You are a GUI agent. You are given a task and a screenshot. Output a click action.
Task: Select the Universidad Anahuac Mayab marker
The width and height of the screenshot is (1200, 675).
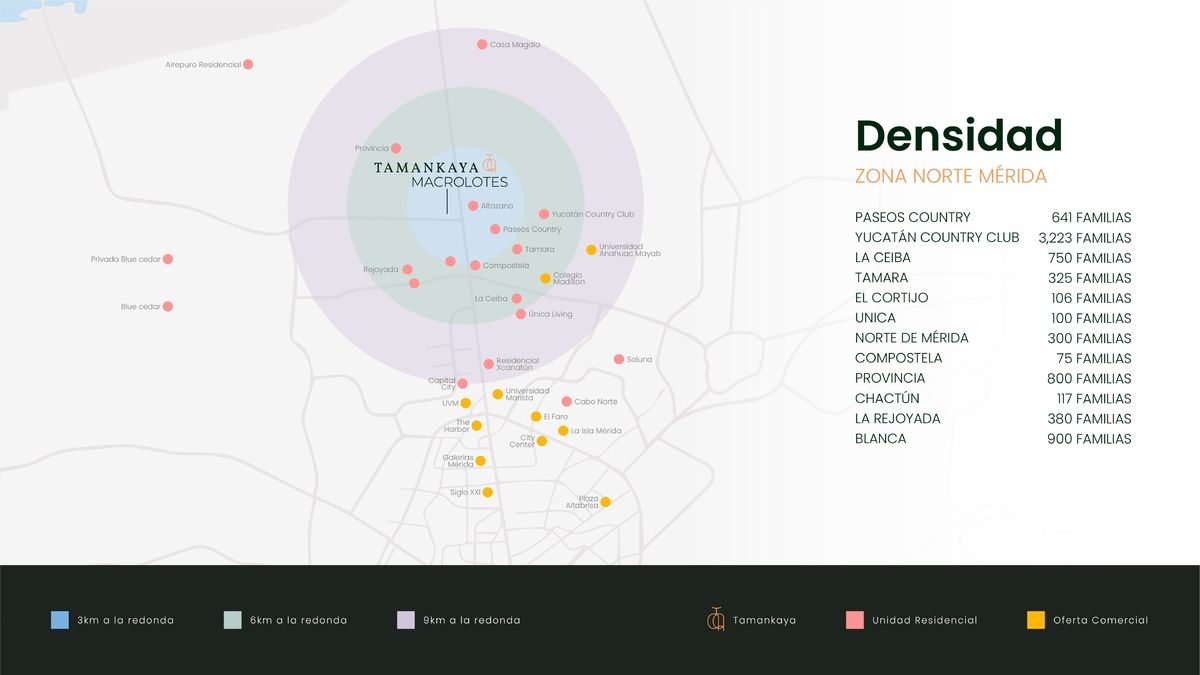tap(591, 250)
